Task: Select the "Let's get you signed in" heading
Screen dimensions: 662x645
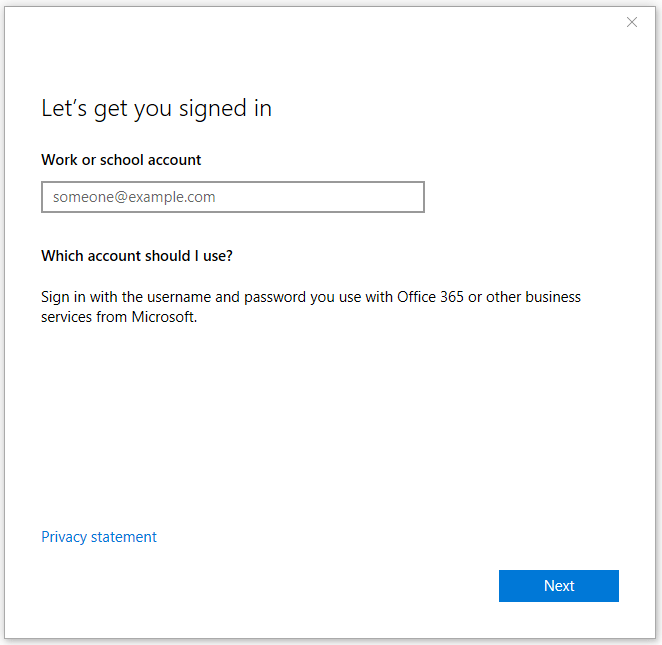Action: (x=156, y=109)
